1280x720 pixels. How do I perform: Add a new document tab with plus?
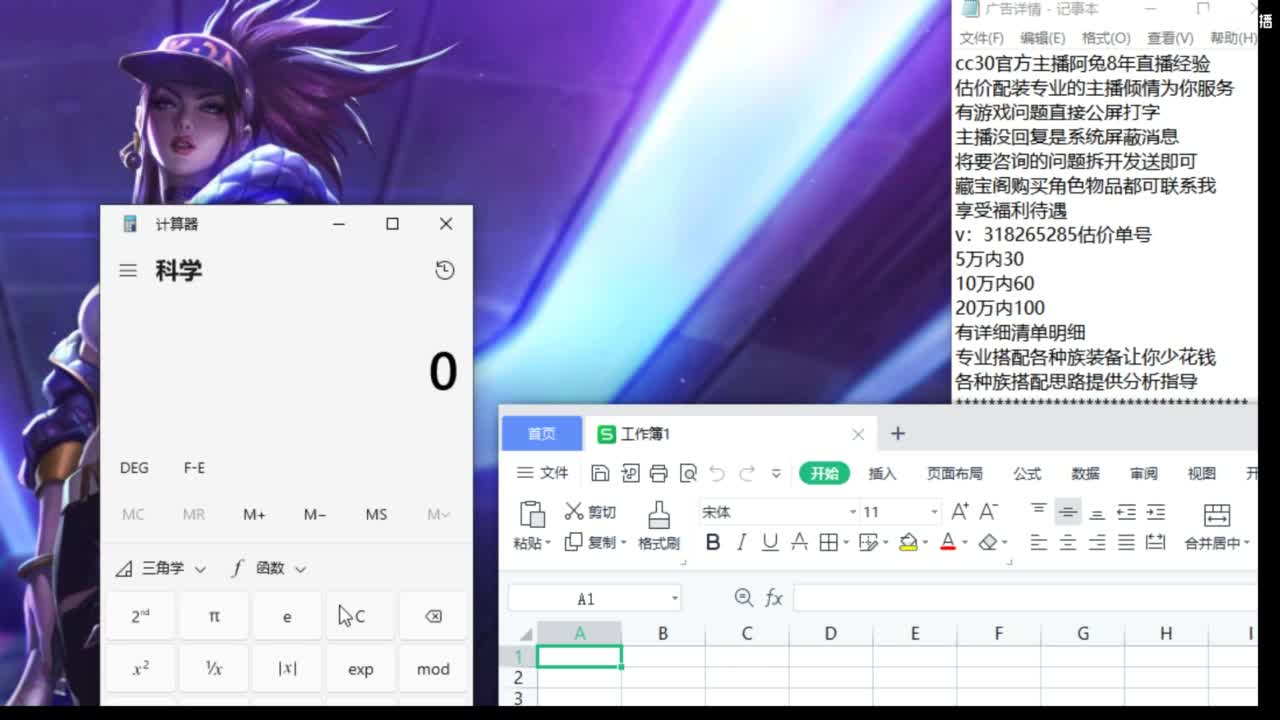point(897,433)
